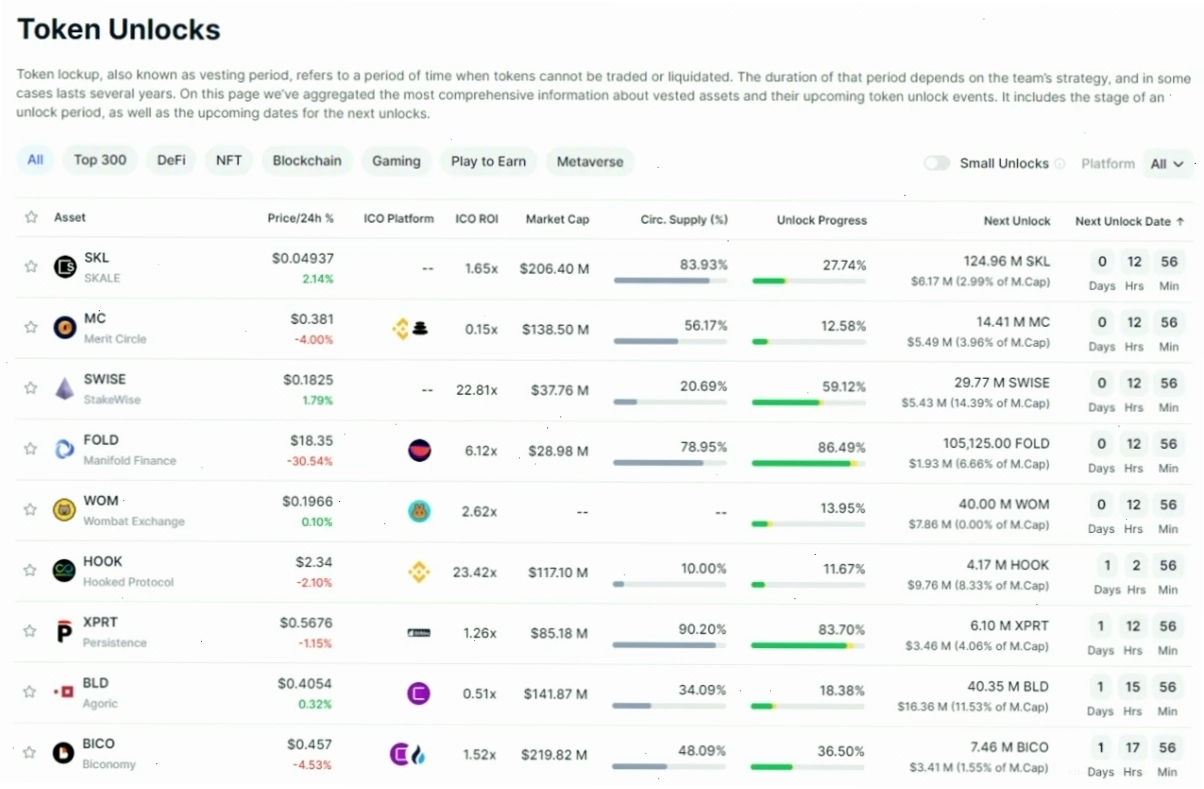Screen dimensions: 1204x789
Task: Mark WOM as favorite with star
Action: (x=31, y=509)
